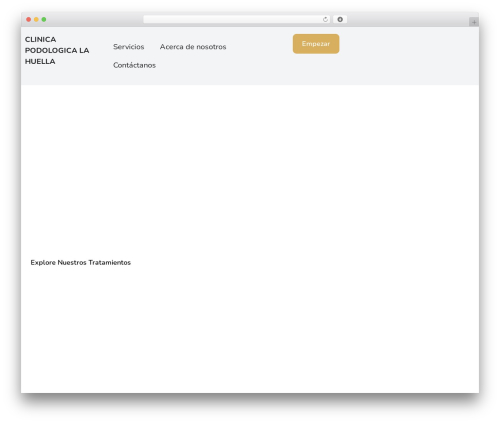Close the window with red button

[29, 20]
